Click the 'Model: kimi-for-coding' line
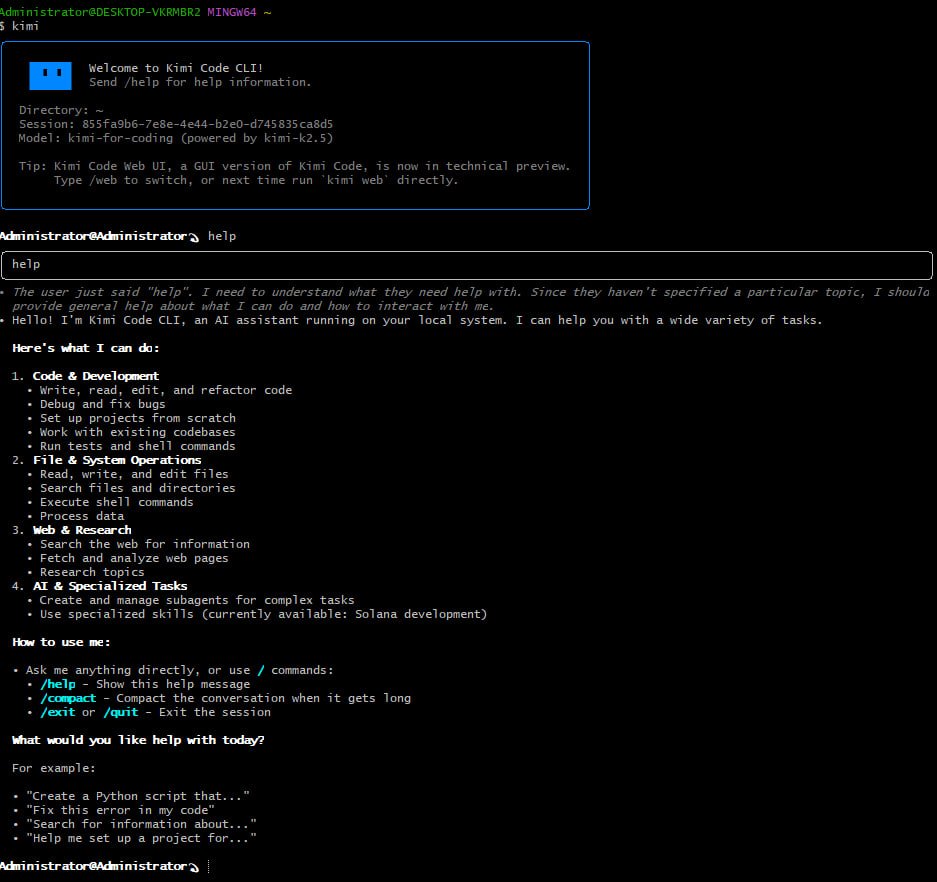937x882 pixels. coord(176,138)
